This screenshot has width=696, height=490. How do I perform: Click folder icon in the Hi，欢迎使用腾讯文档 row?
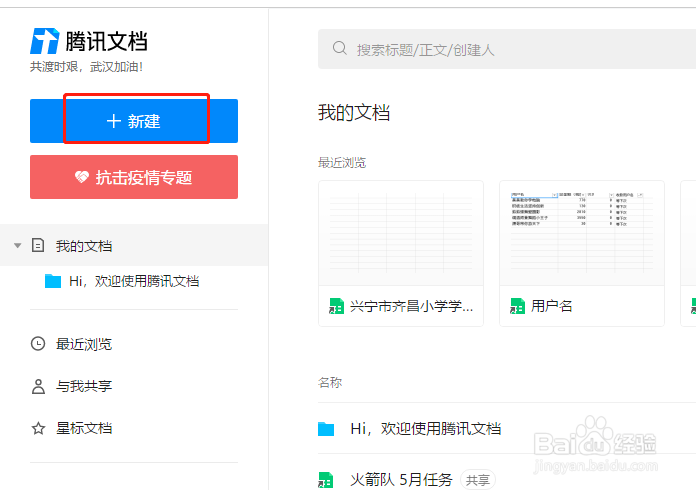click(326, 429)
